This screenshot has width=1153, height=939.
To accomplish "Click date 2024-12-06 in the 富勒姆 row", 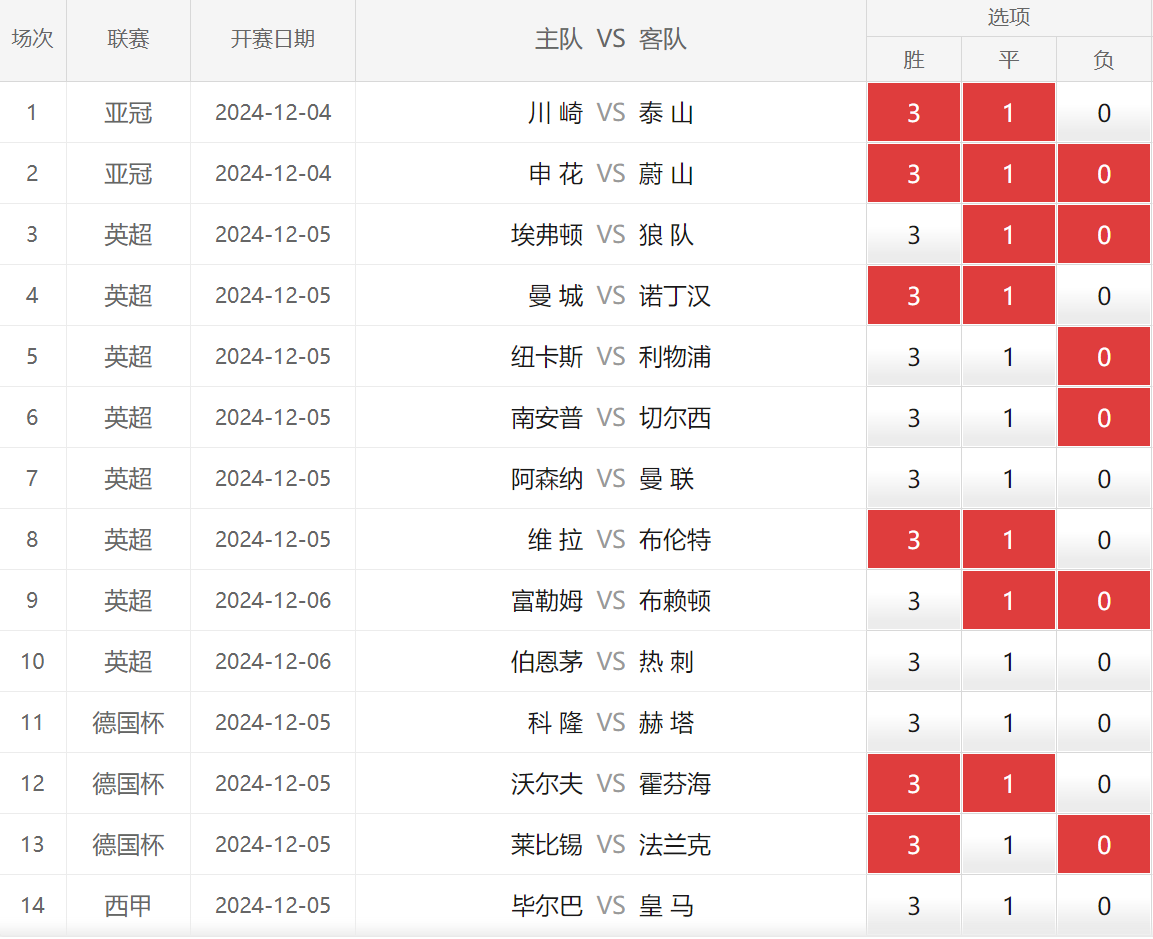I will (x=273, y=601).
